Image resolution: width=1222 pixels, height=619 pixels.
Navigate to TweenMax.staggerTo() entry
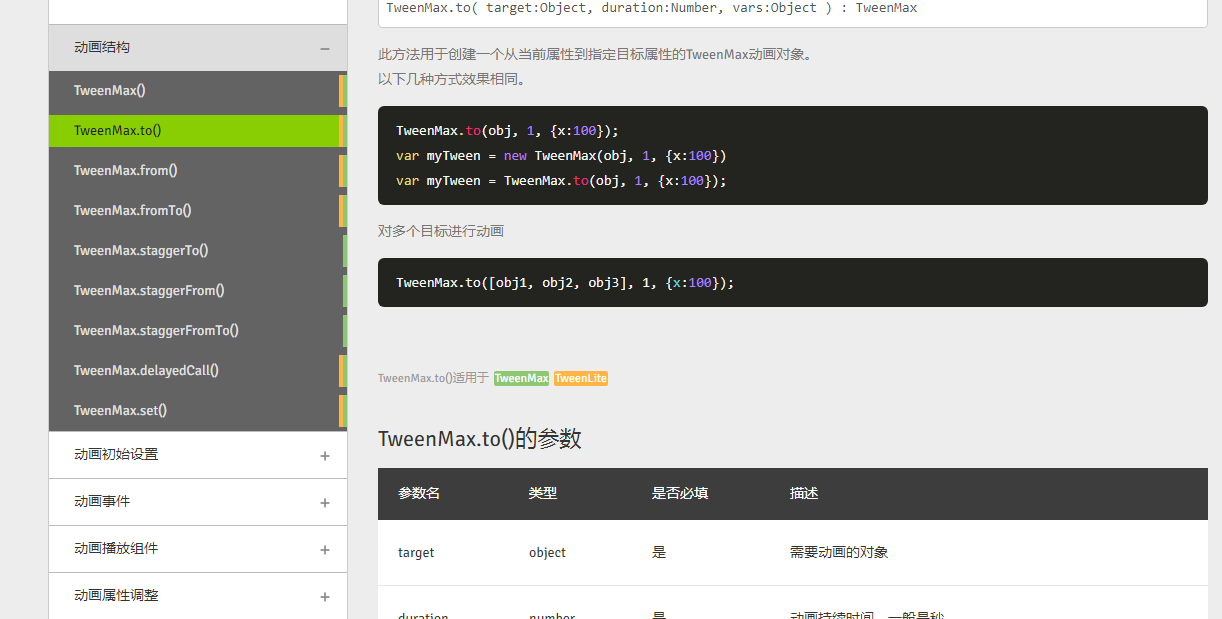[197, 251]
